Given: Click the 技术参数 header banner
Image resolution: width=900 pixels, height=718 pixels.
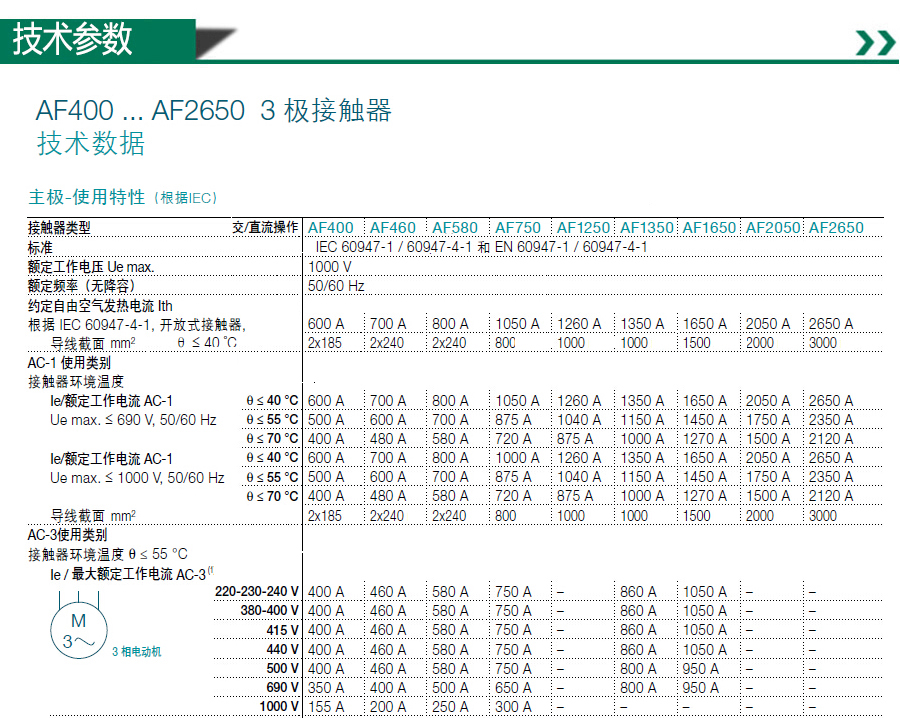Looking at the screenshot, I should [72, 38].
